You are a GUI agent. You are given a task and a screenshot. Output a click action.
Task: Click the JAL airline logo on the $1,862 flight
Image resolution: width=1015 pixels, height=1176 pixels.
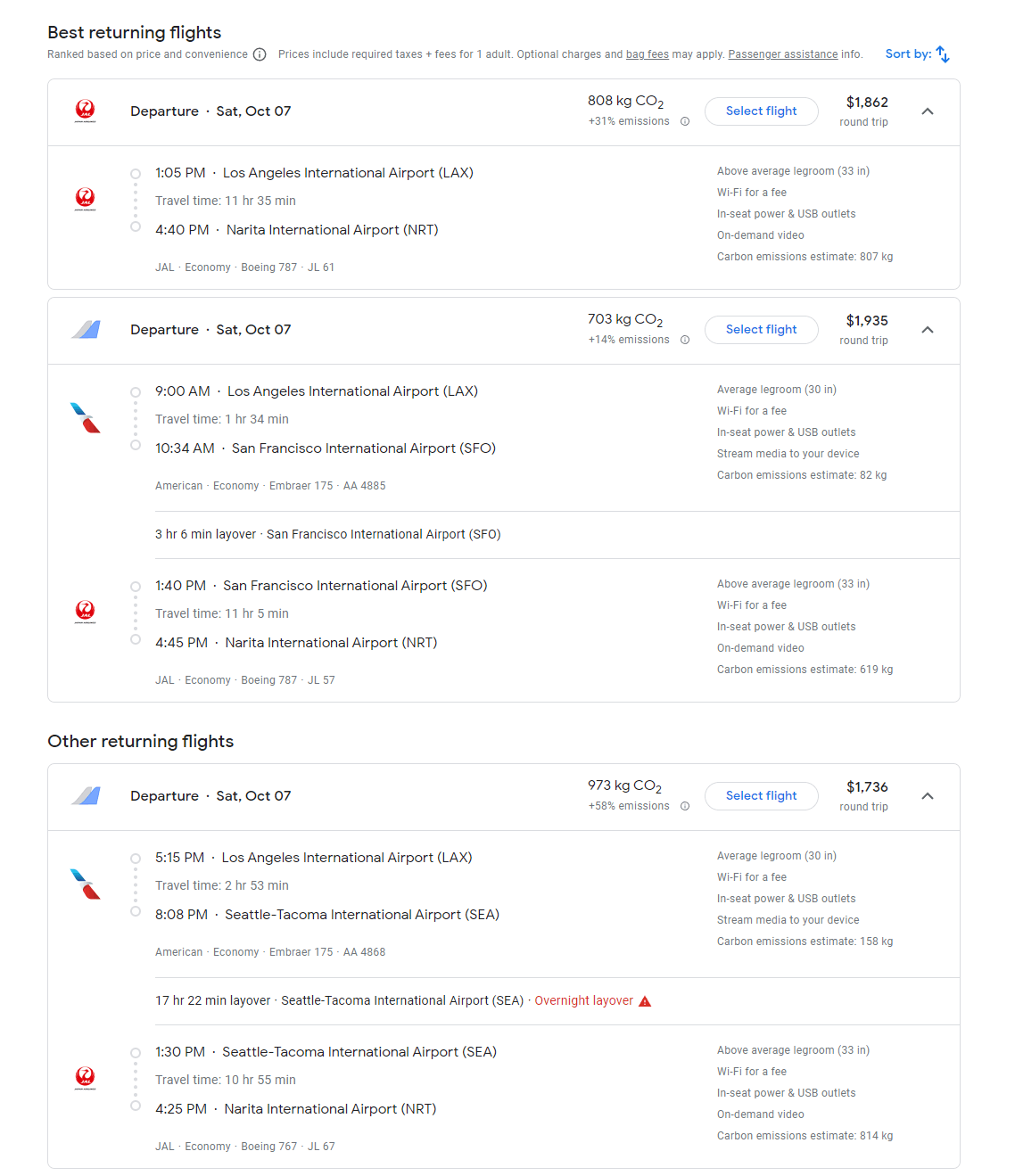[86, 111]
